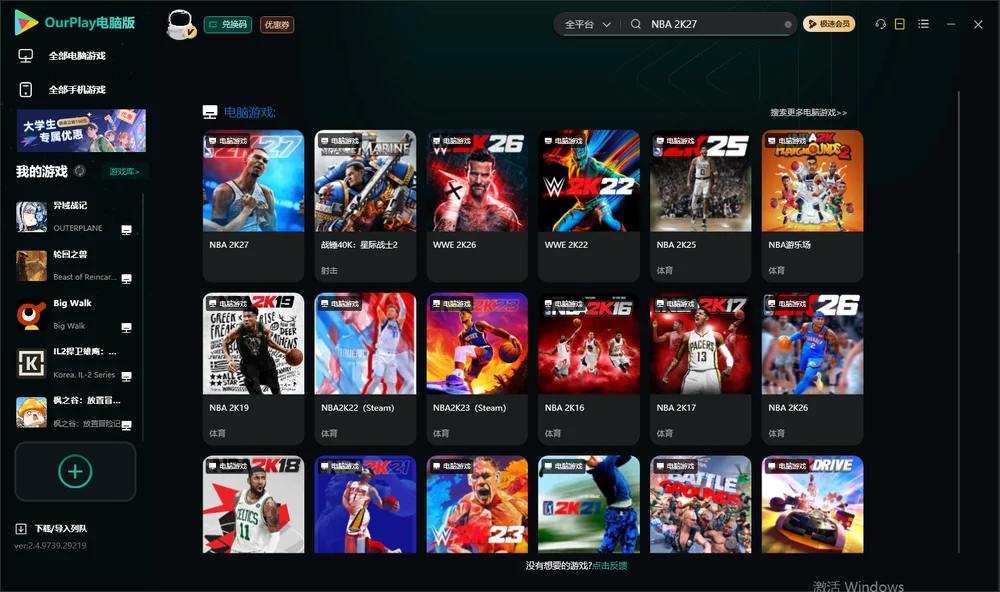Open 搜索更多电脑游戏>> link

coord(808,112)
